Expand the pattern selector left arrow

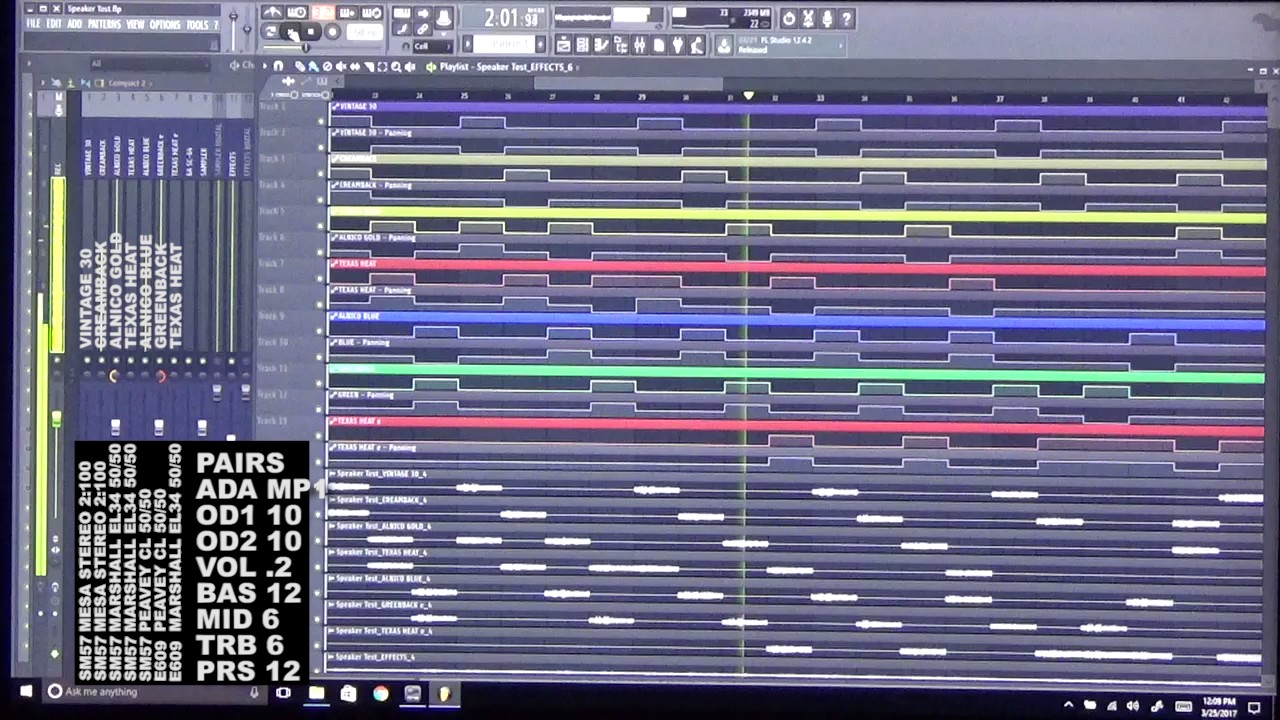pos(467,44)
